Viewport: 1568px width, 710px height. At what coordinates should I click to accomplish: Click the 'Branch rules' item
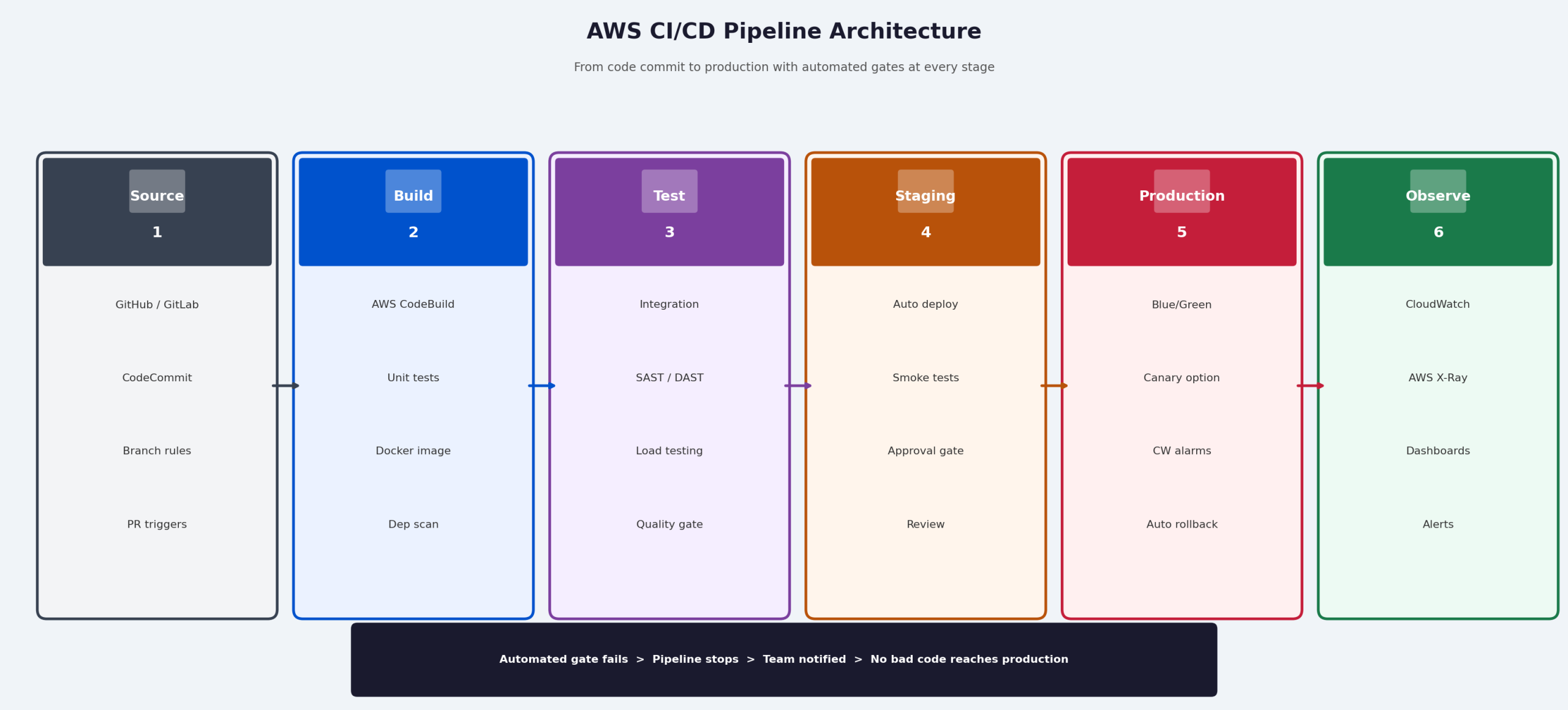(157, 451)
